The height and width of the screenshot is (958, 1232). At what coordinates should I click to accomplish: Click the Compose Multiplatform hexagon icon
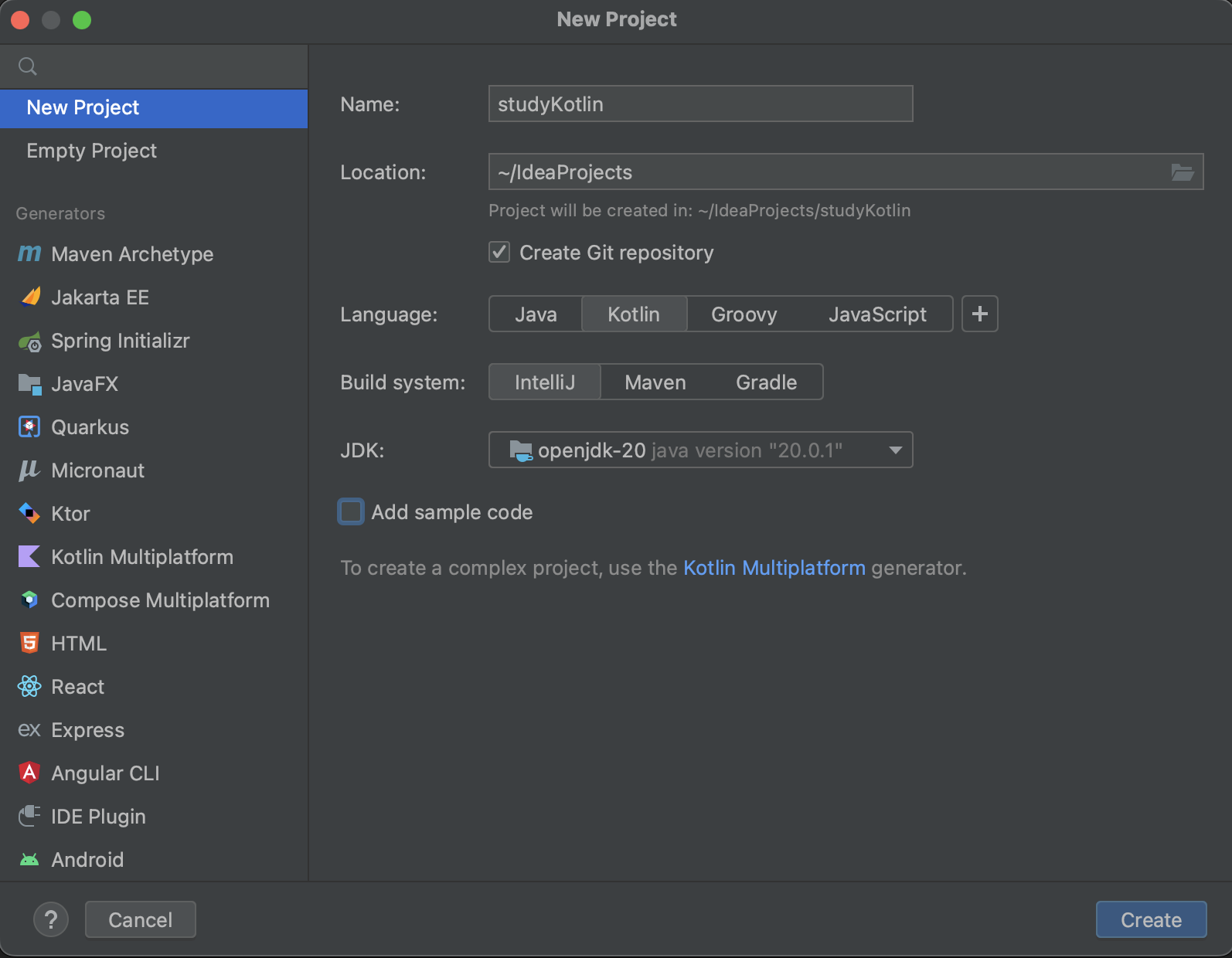click(x=29, y=600)
